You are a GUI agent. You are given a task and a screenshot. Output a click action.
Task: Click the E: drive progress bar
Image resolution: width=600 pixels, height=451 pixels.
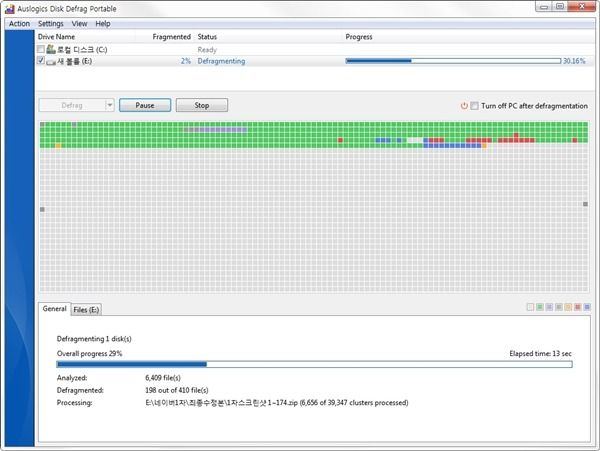pos(453,61)
